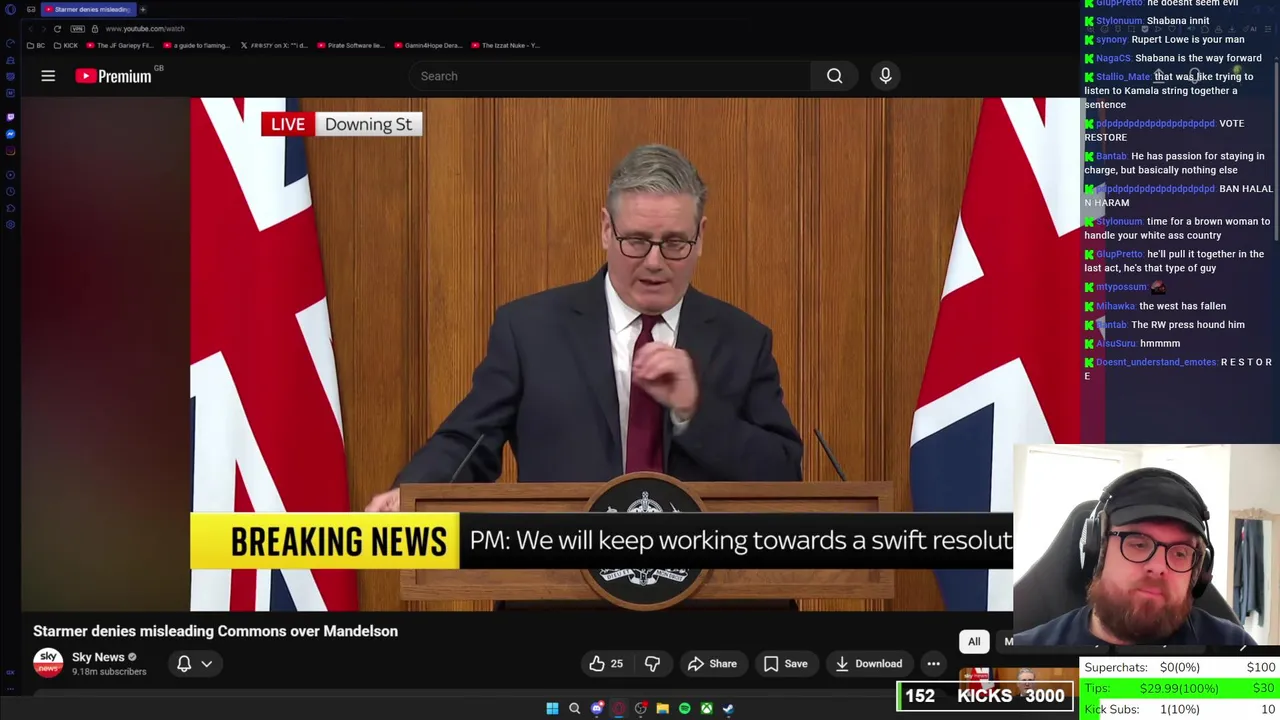
Task: Click the address bar URL
Action: tap(144, 29)
